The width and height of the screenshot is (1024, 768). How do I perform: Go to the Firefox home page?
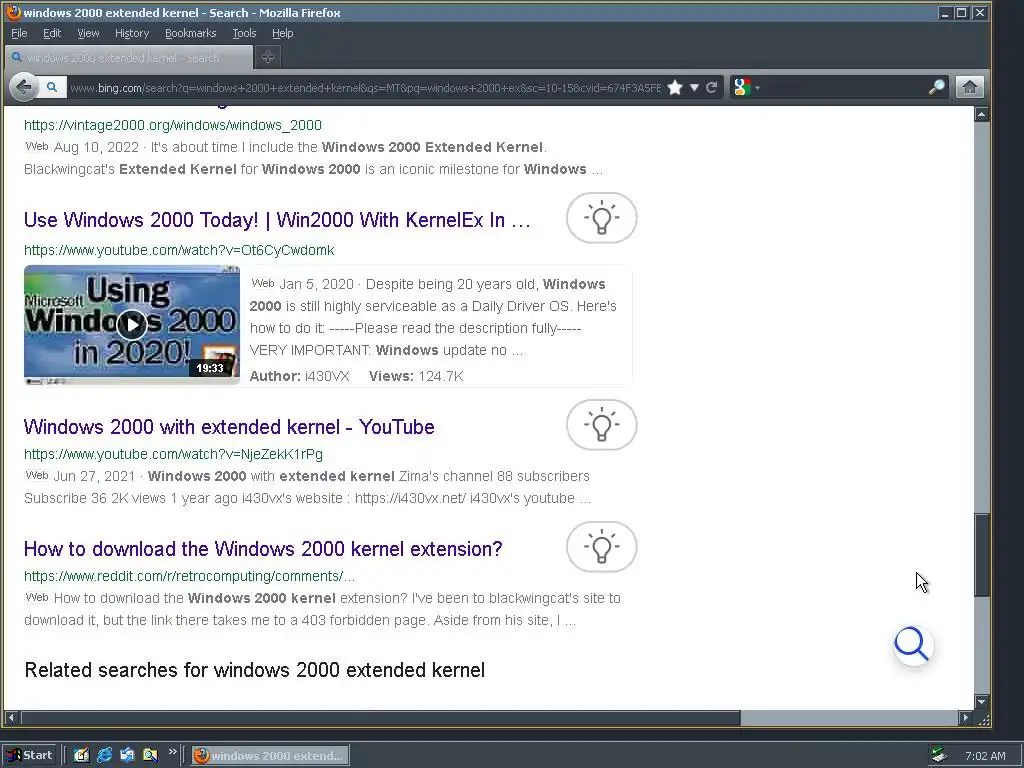pyautogui.click(x=970, y=88)
